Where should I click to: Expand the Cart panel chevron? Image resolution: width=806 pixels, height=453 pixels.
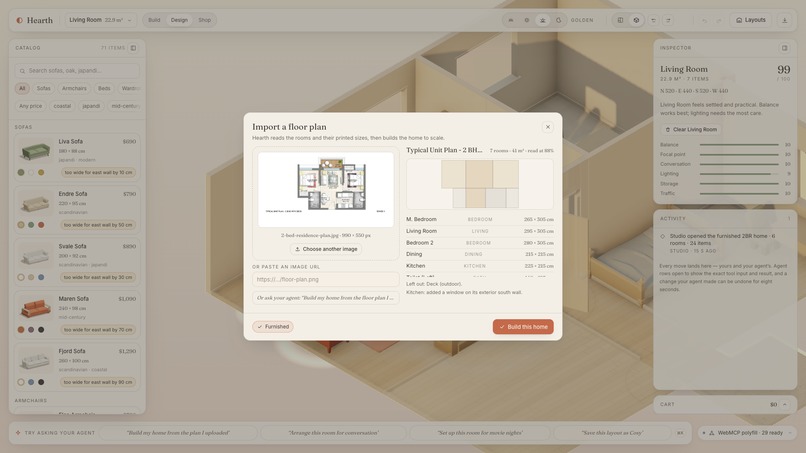784,405
